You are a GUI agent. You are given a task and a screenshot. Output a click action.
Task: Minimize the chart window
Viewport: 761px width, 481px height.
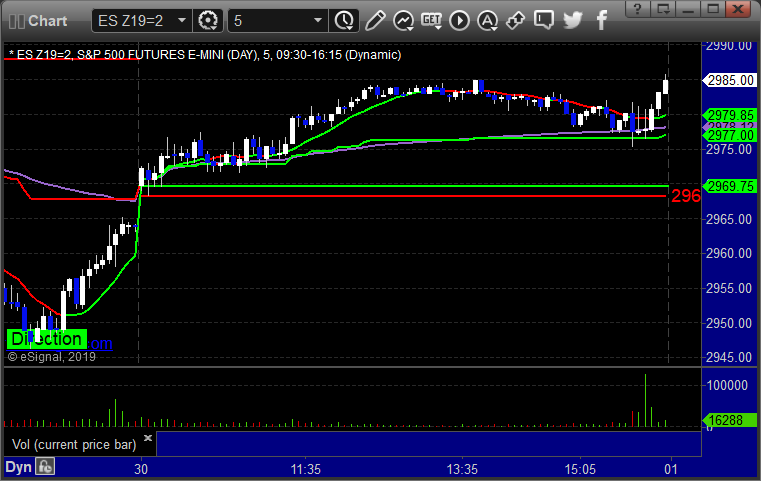point(688,9)
